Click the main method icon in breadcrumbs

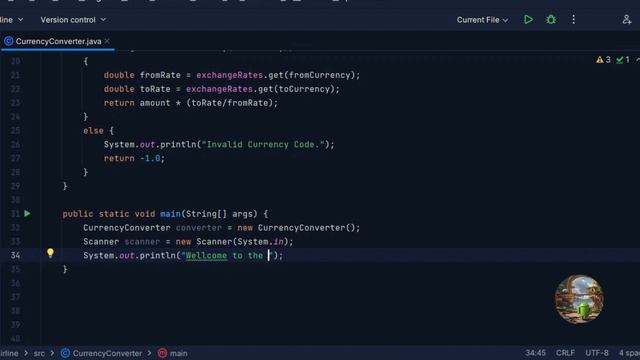pos(162,353)
